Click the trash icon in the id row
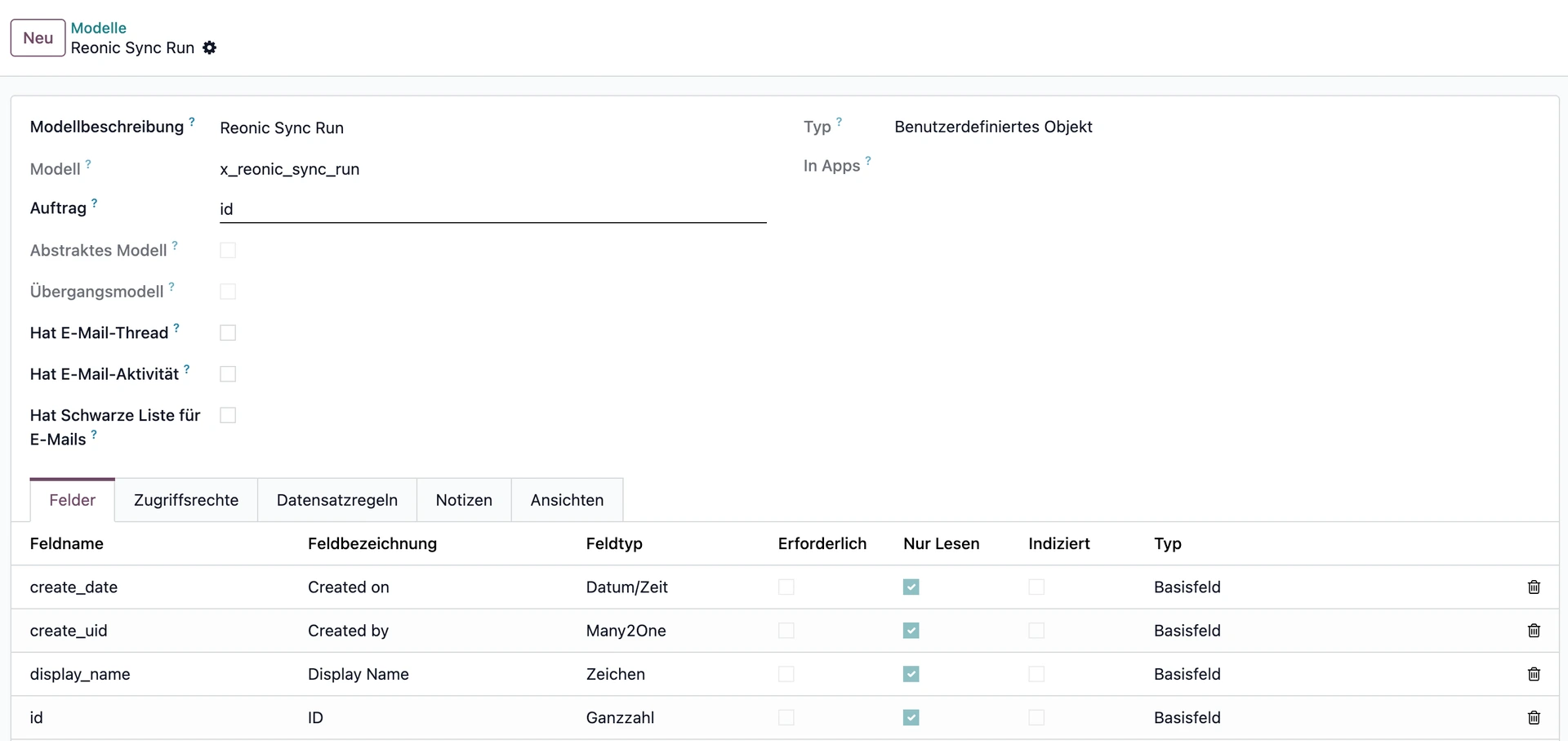This screenshot has height=741, width=1568. 1533,717
